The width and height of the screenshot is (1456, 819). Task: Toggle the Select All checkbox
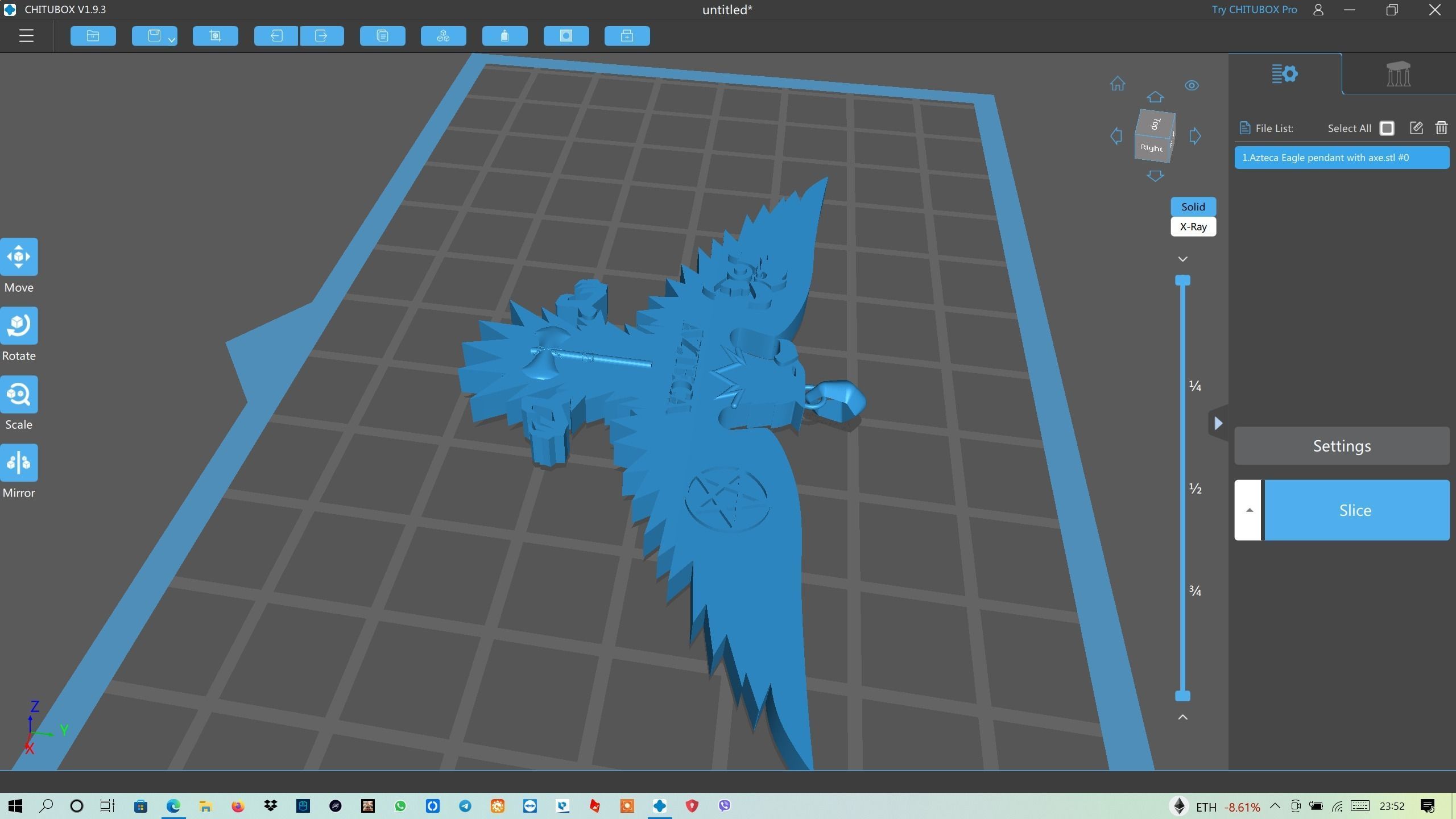tap(1386, 128)
